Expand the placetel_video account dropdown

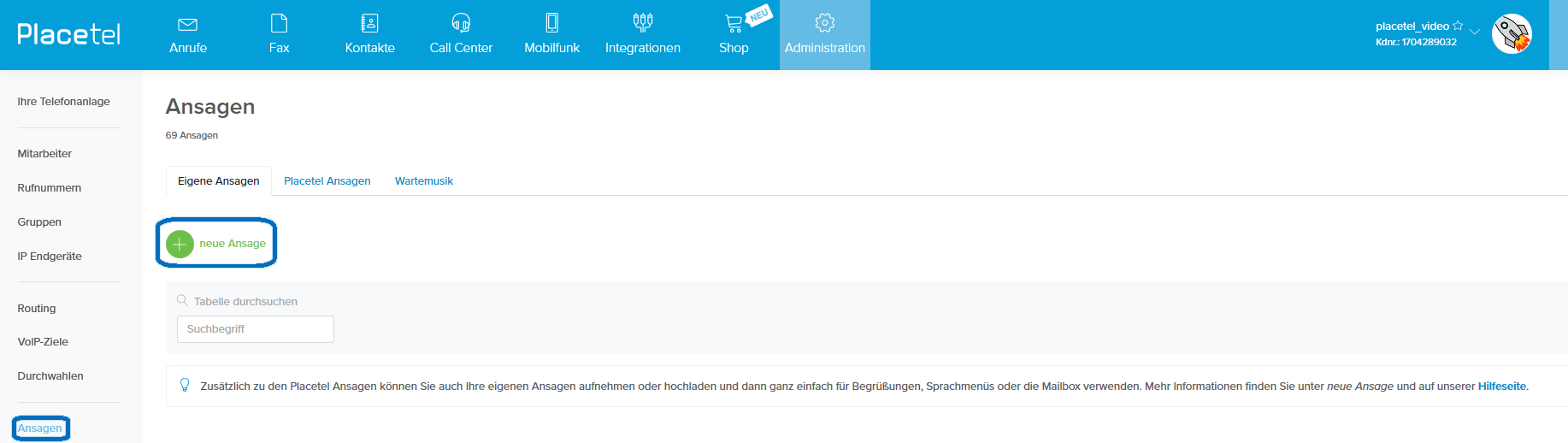(1475, 32)
